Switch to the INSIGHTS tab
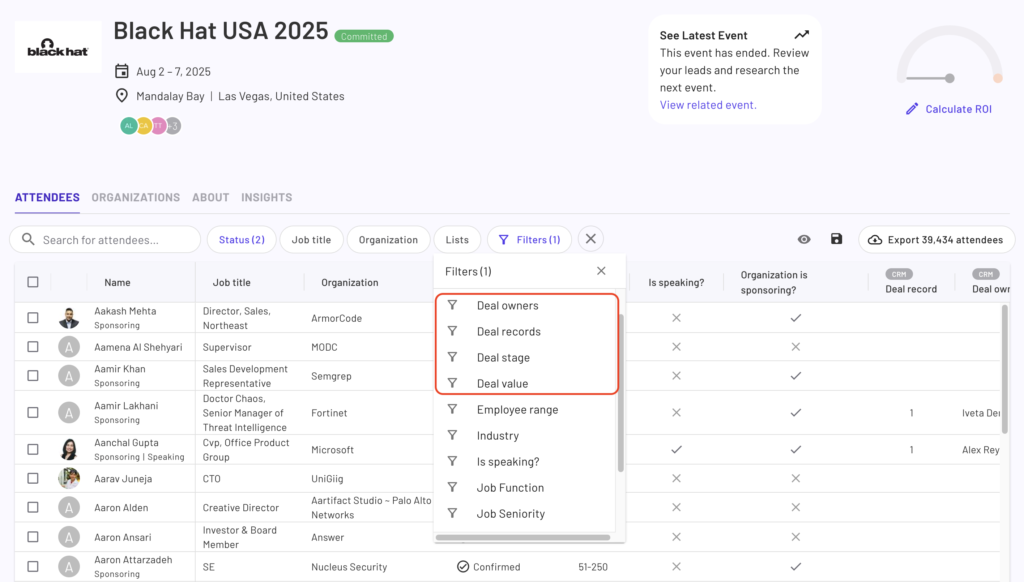The image size is (1024, 582). (x=266, y=197)
